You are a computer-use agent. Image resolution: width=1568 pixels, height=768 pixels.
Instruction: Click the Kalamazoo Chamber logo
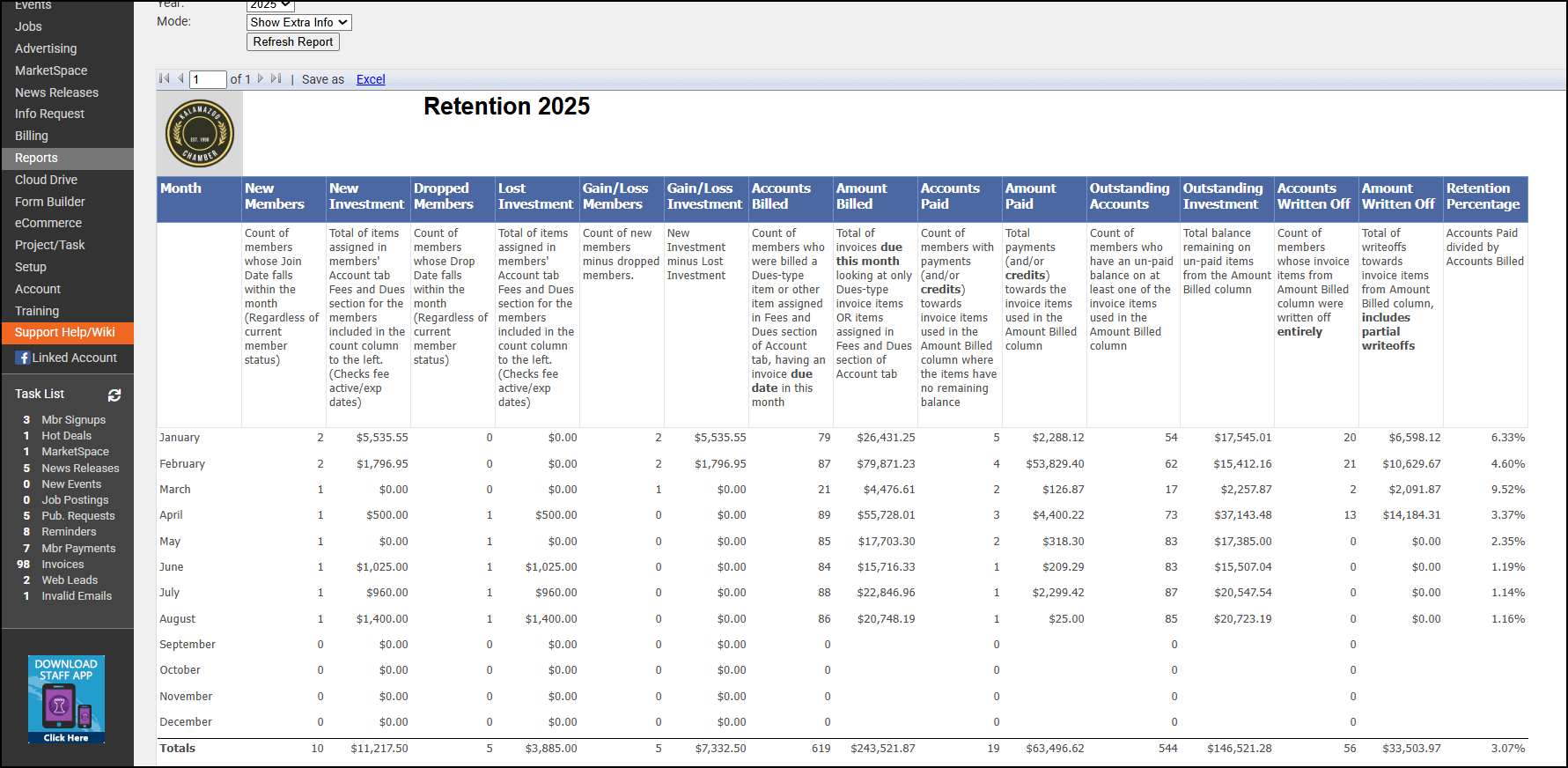tap(200, 134)
